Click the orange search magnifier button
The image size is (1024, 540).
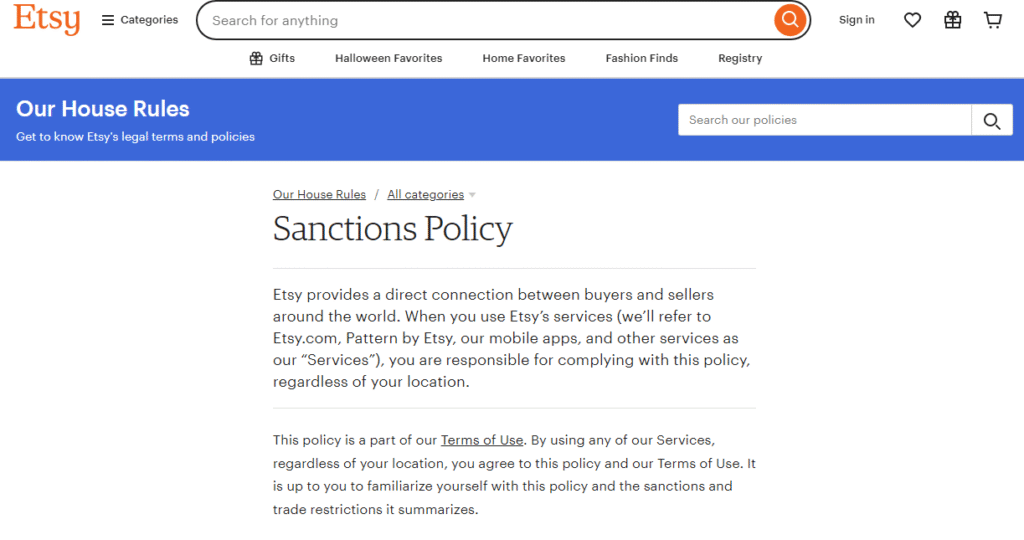(790, 20)
